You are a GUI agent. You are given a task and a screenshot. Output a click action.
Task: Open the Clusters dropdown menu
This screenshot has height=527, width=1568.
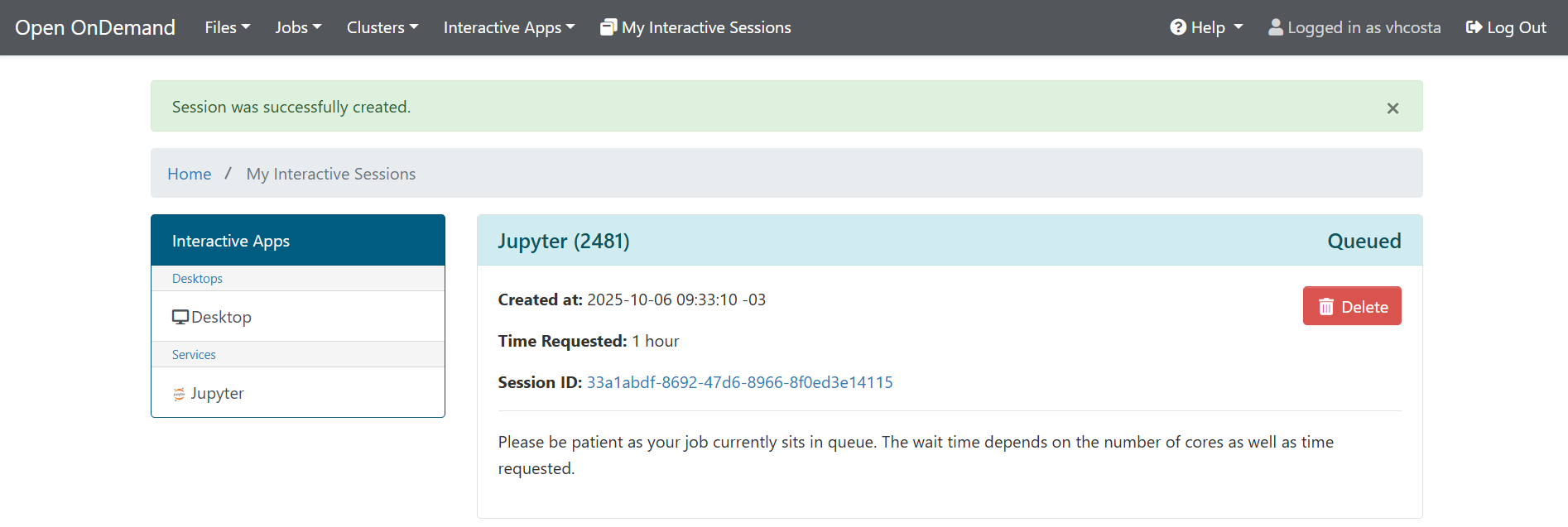(x=382, y=27)
